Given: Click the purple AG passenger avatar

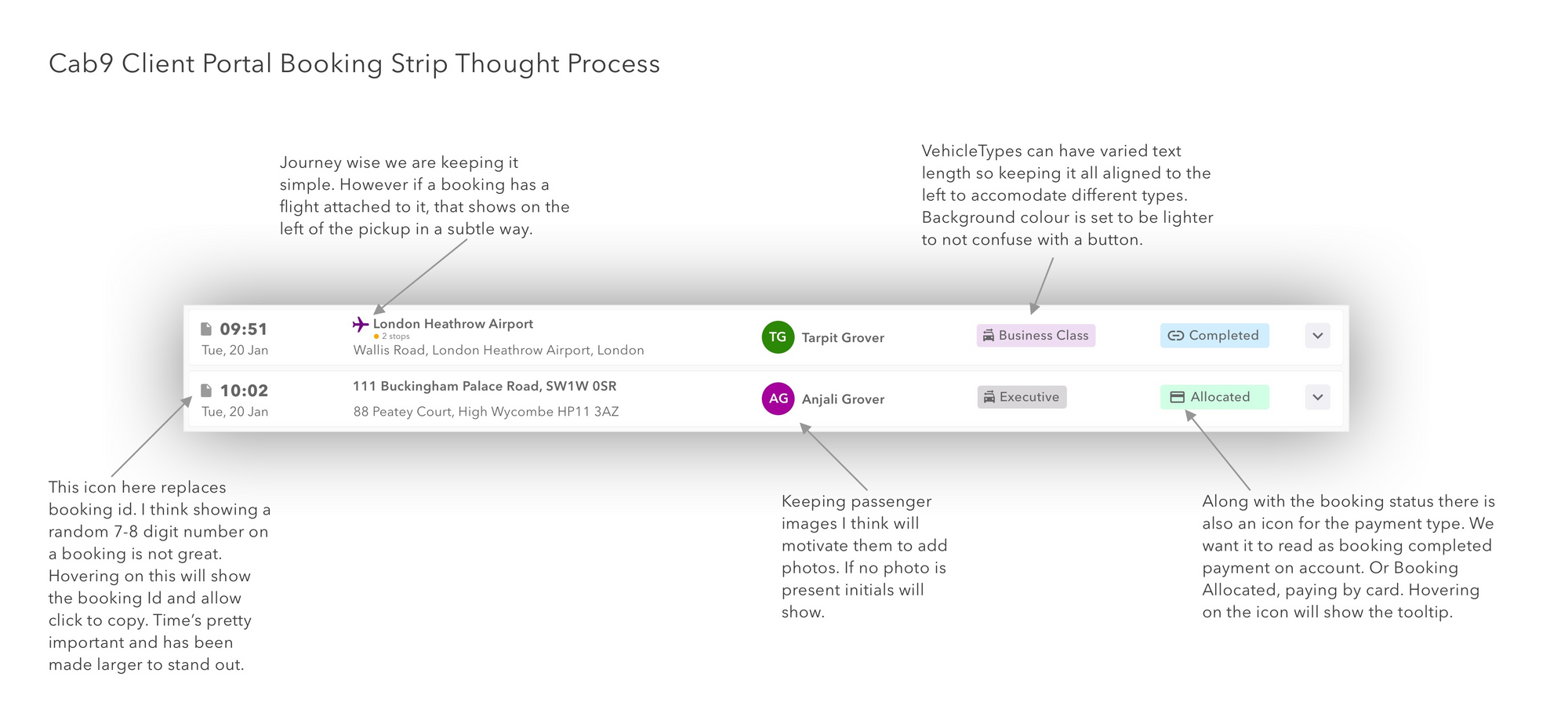Looking at the screenshot, I should (x=778, y=398).
